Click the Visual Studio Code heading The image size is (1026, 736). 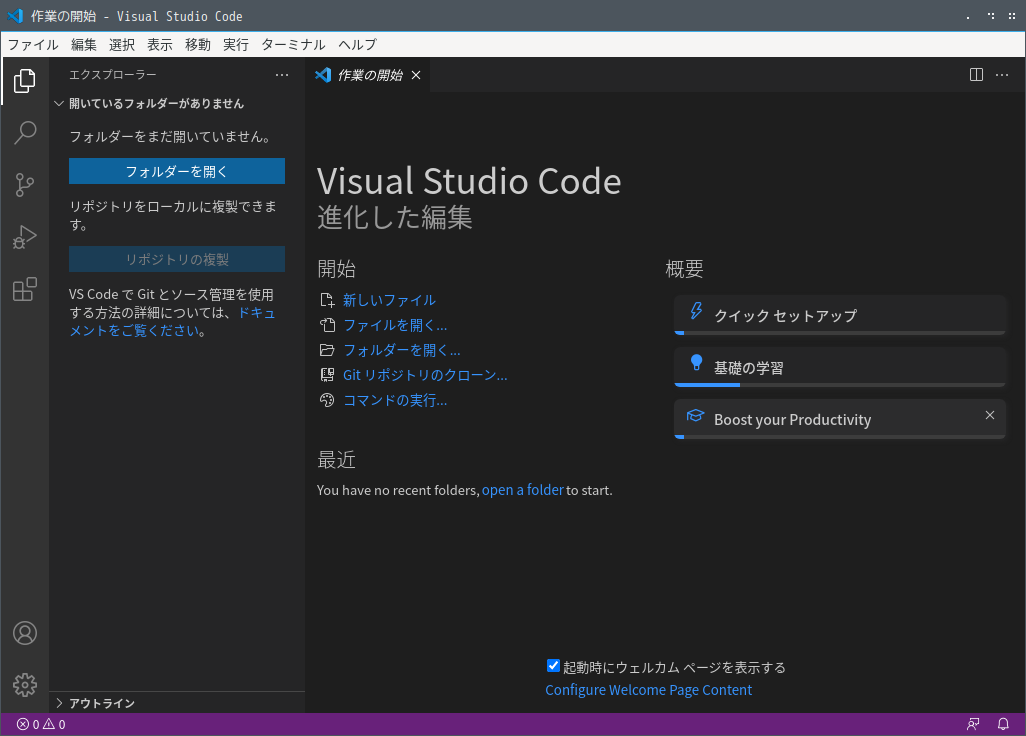(469, 181)
